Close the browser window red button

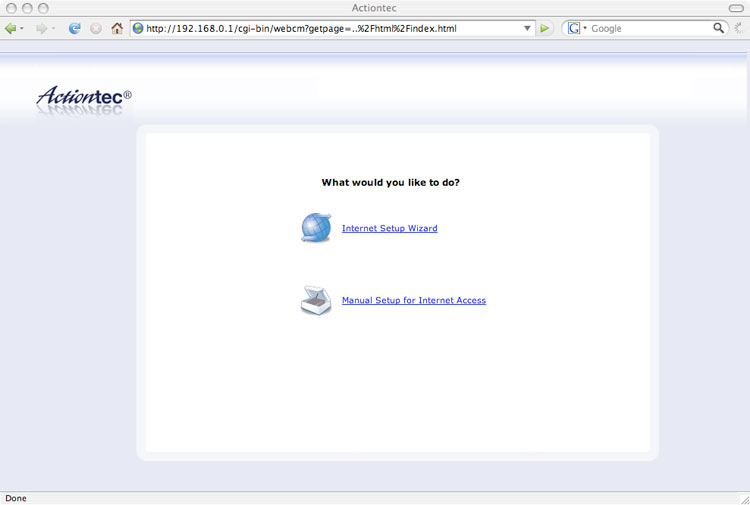point(11,8)
